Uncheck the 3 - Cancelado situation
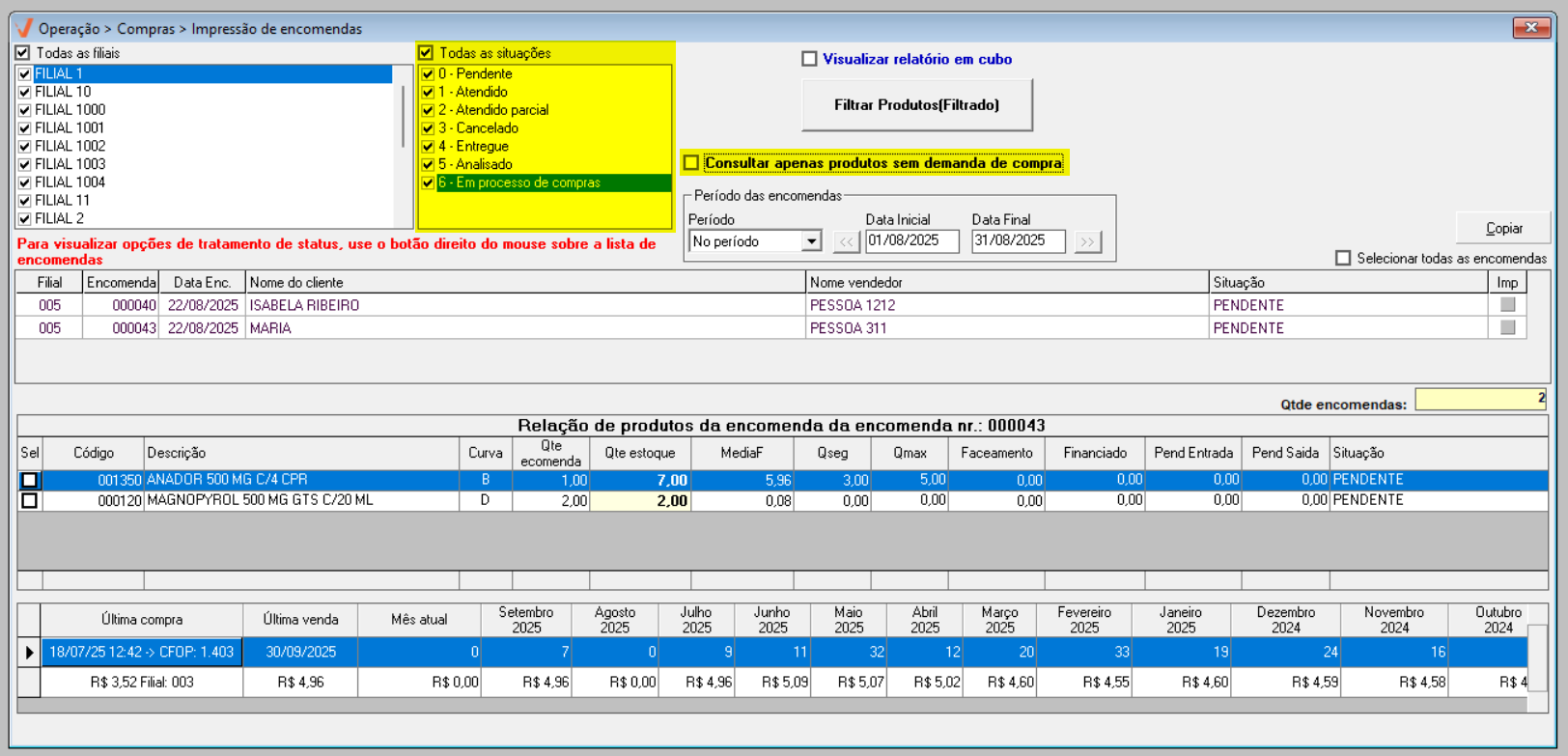 coord(428,128)
